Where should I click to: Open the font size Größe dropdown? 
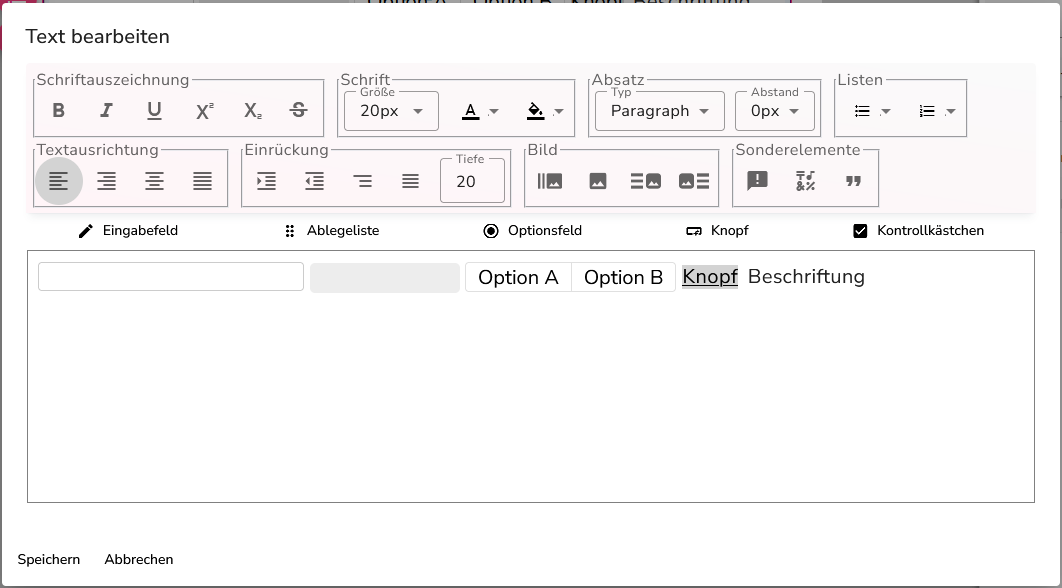pos(391,111)
